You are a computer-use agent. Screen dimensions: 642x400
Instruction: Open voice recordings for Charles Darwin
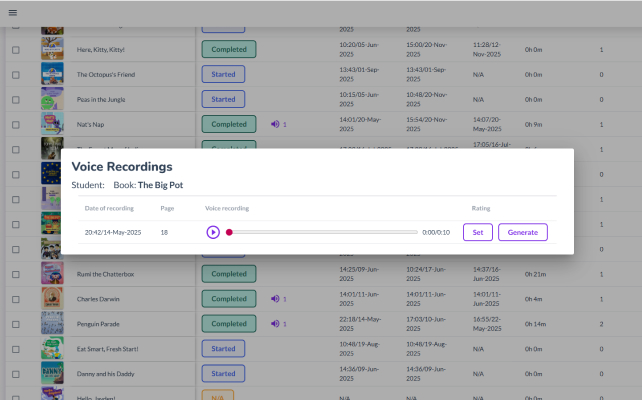(276, 299)
